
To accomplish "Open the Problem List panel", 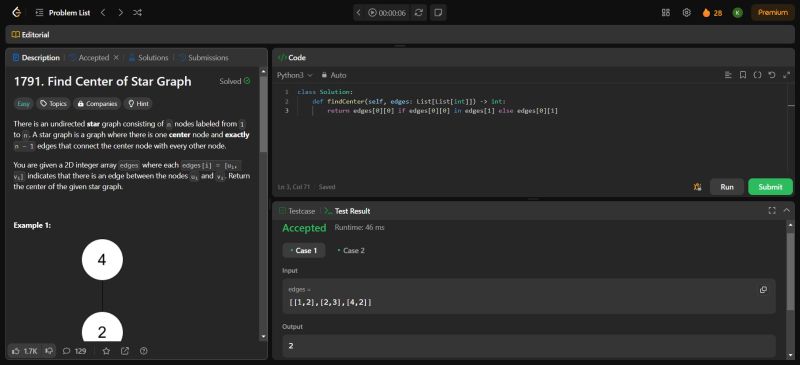I will coord(63,13).
